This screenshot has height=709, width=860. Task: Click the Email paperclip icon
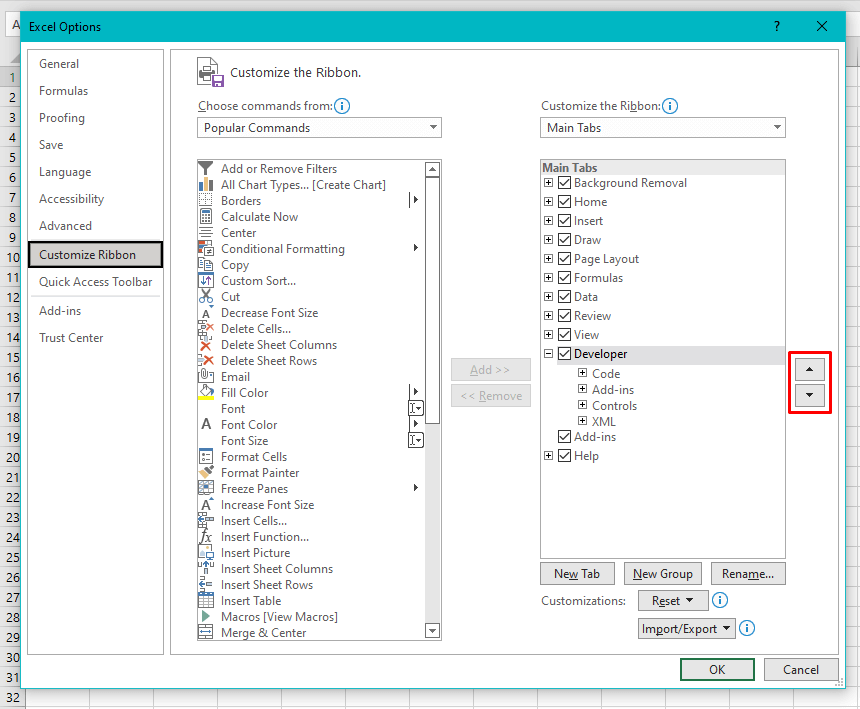[206, 377]
